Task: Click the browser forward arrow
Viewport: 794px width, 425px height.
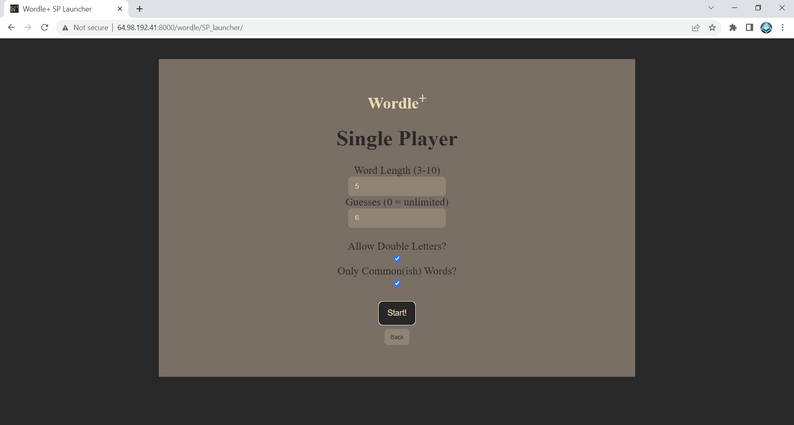Action: coord(28,27)
